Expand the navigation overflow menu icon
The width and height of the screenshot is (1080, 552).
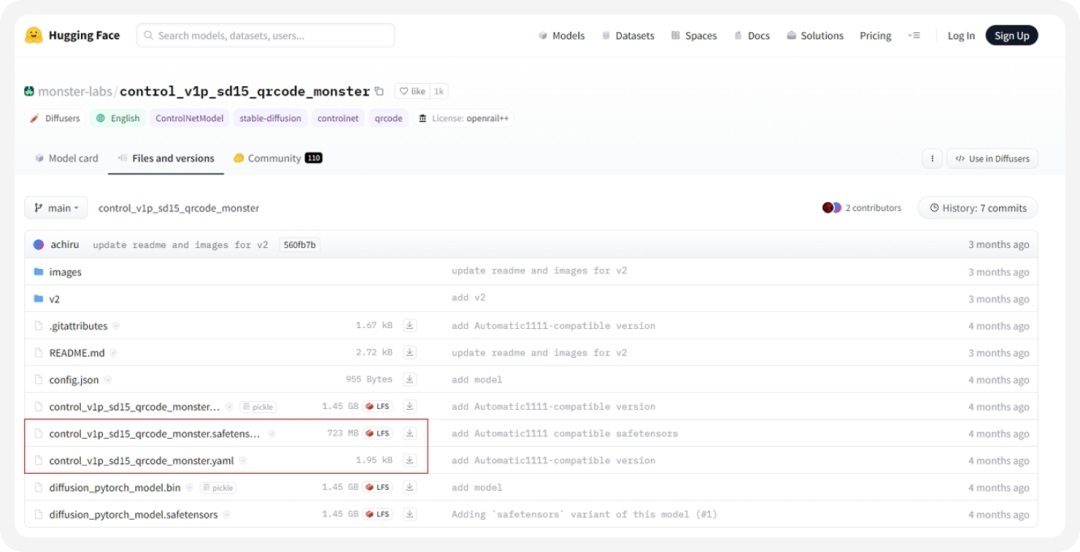click(x=913, y=36)
